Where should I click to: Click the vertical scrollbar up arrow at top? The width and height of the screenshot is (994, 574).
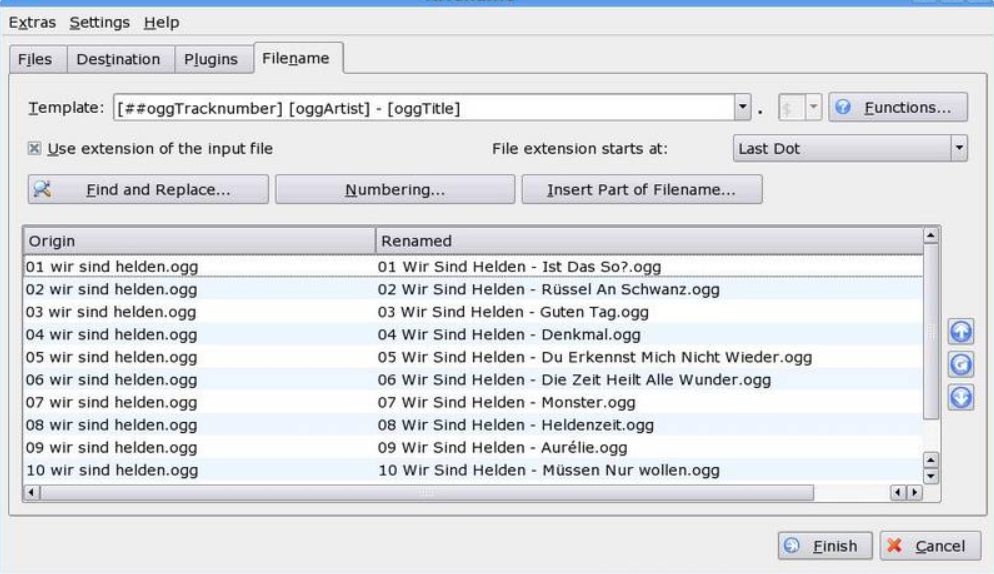tap(931, 236)
